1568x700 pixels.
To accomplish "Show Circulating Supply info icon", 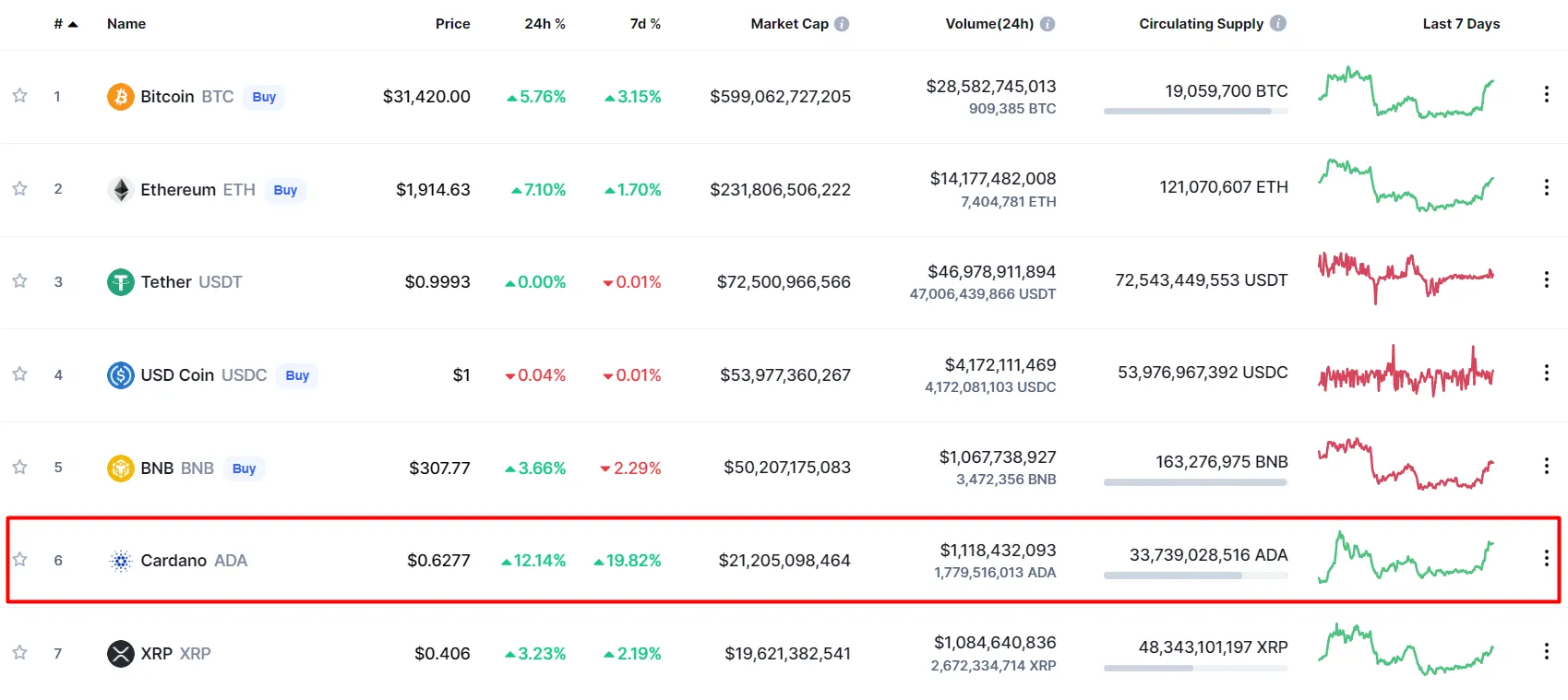I will pyautogui.click(x=1278, y=23).
